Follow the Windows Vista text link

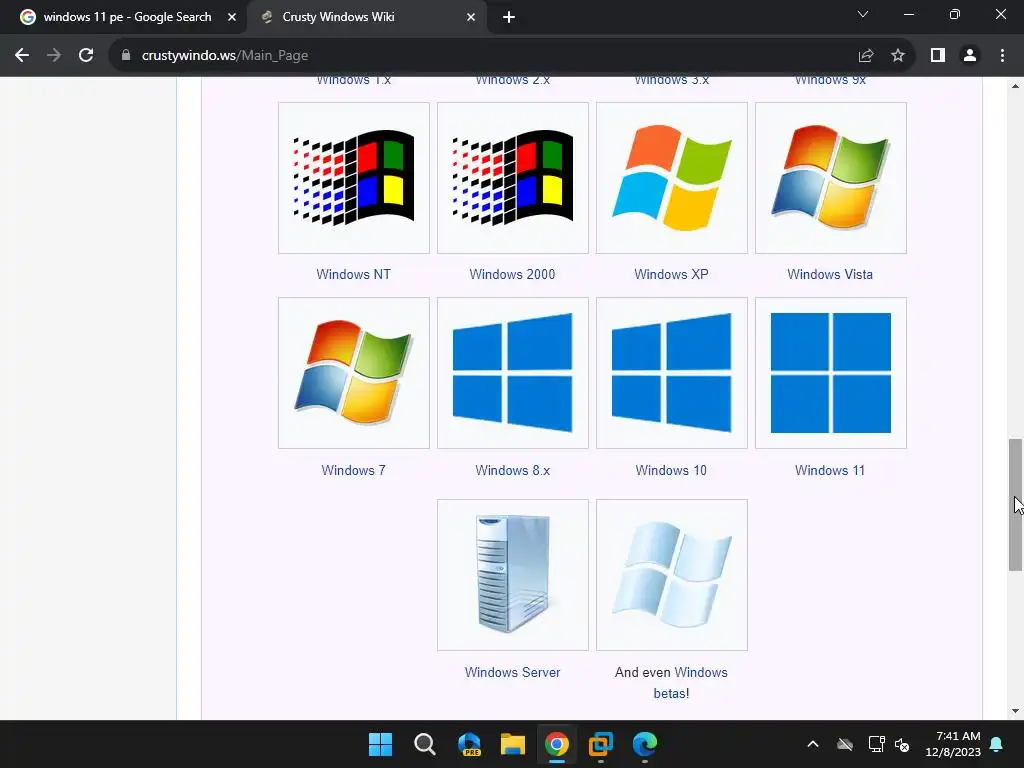click(x=830, y=274)
